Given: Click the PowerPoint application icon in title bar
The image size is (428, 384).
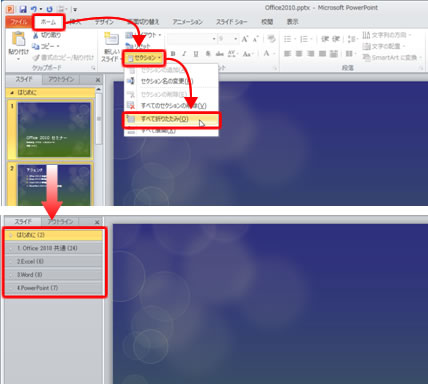Looking at the screenshot, I should click(x=10, y=9).
